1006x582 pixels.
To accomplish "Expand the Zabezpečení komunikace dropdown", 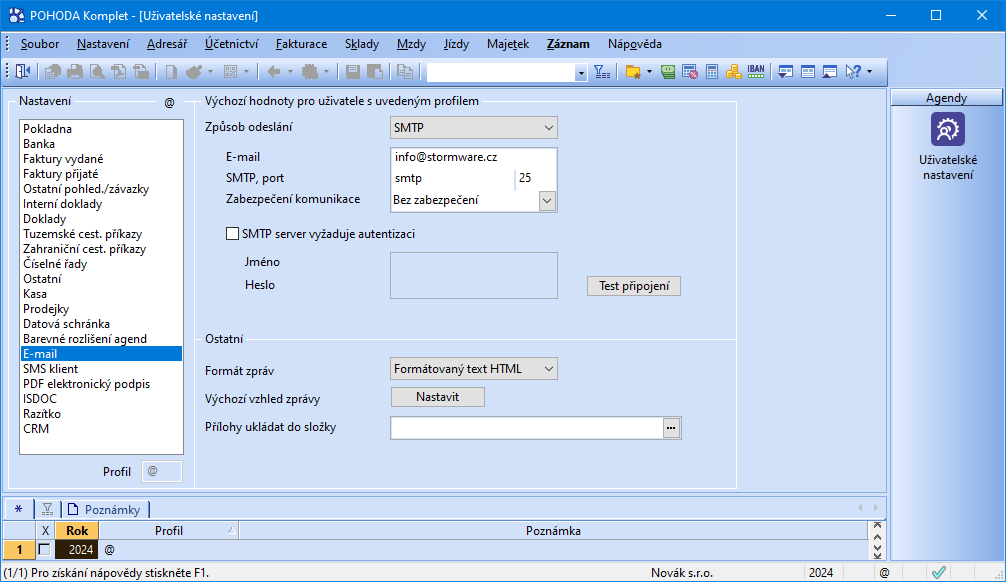I will (x=547, y=200).
